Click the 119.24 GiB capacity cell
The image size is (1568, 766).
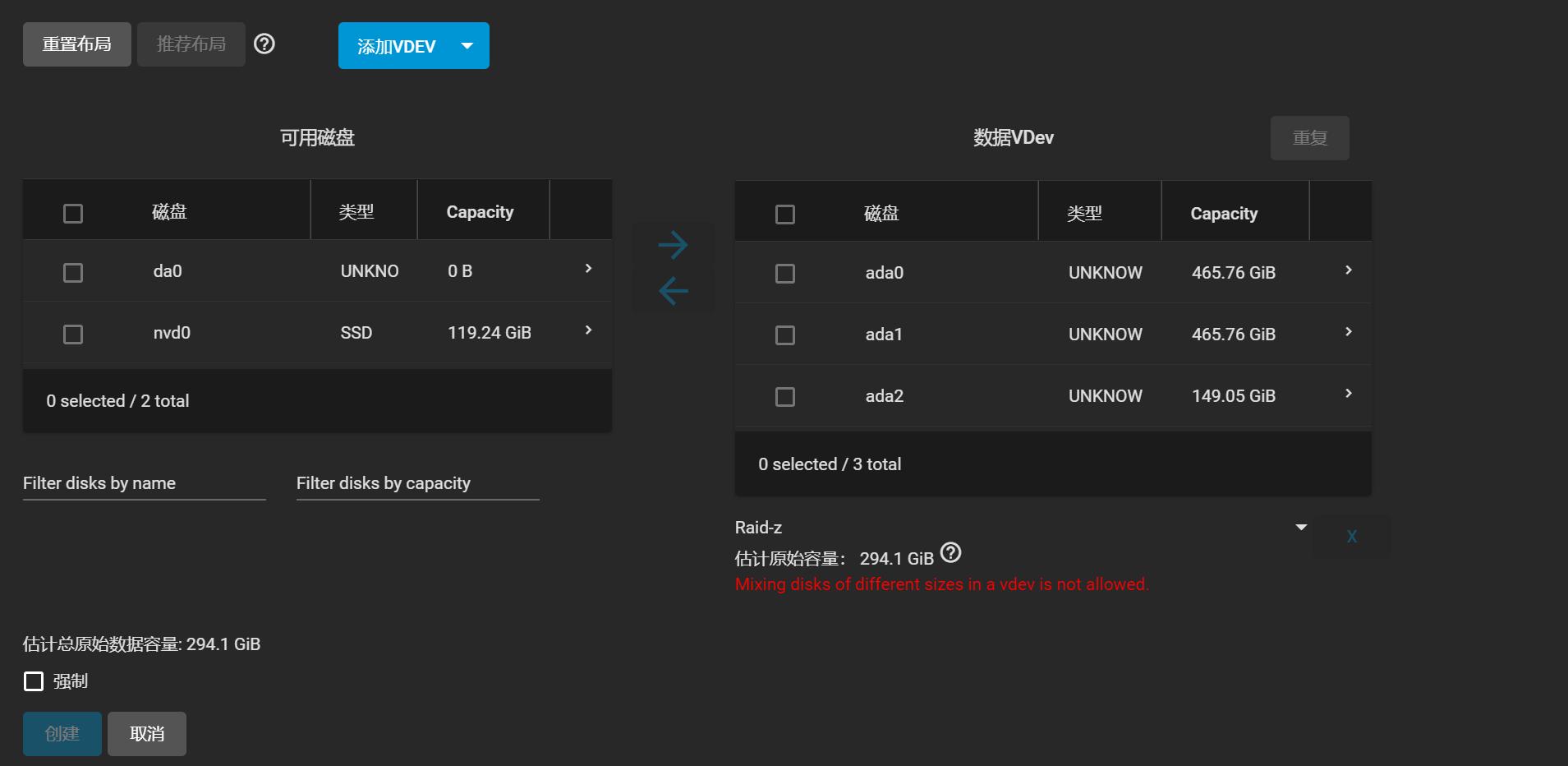coord(490,333)
